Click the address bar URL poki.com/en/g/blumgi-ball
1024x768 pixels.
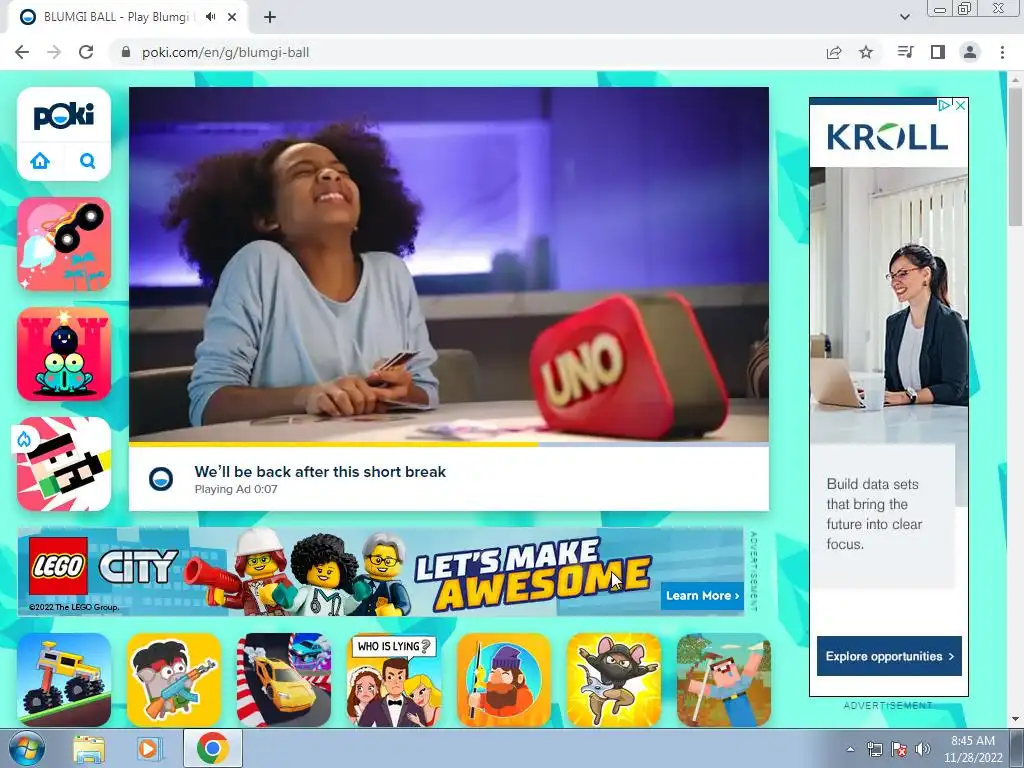click(225, 52)
